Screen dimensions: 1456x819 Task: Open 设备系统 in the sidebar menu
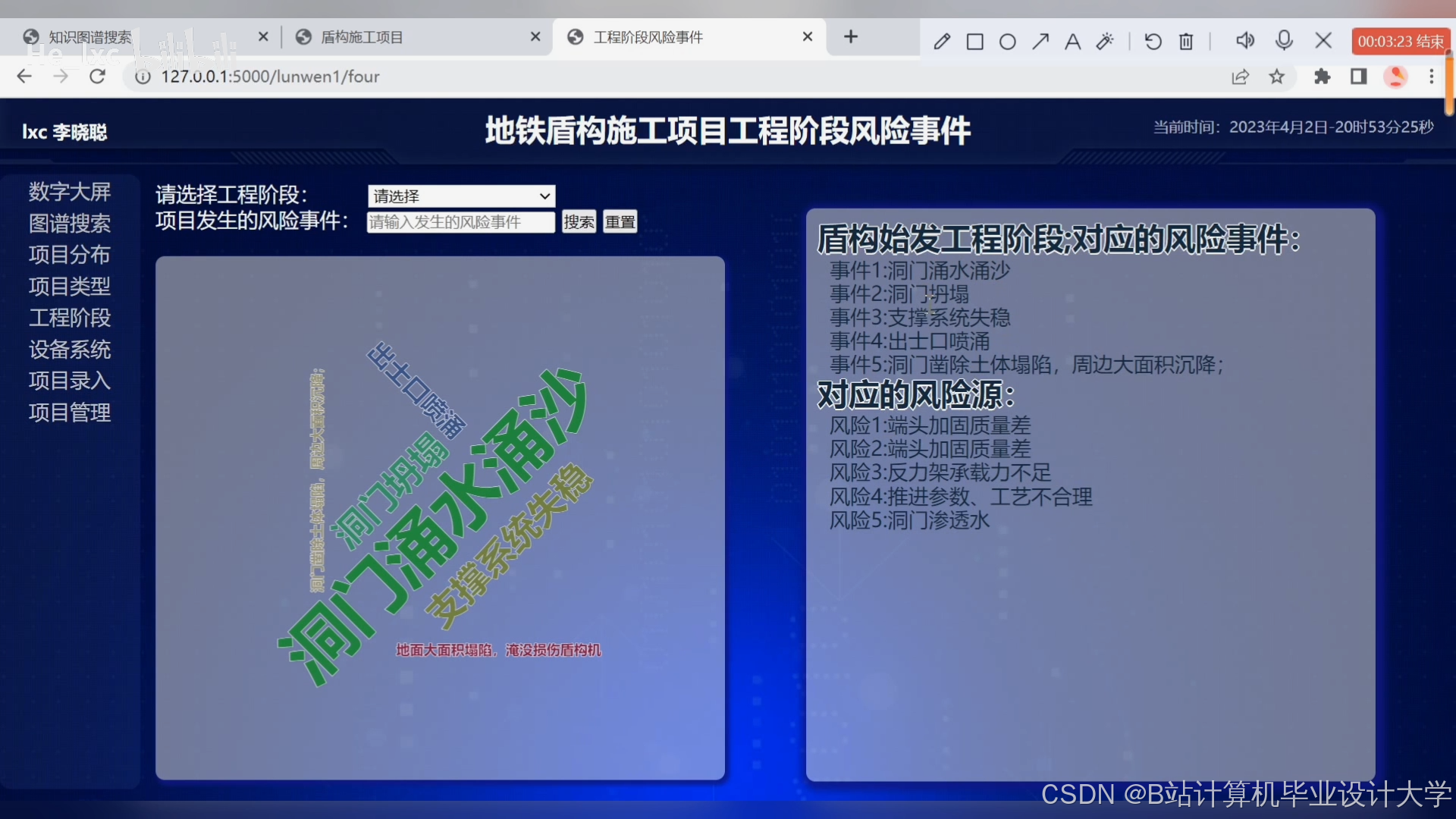(x=70, y=350)
